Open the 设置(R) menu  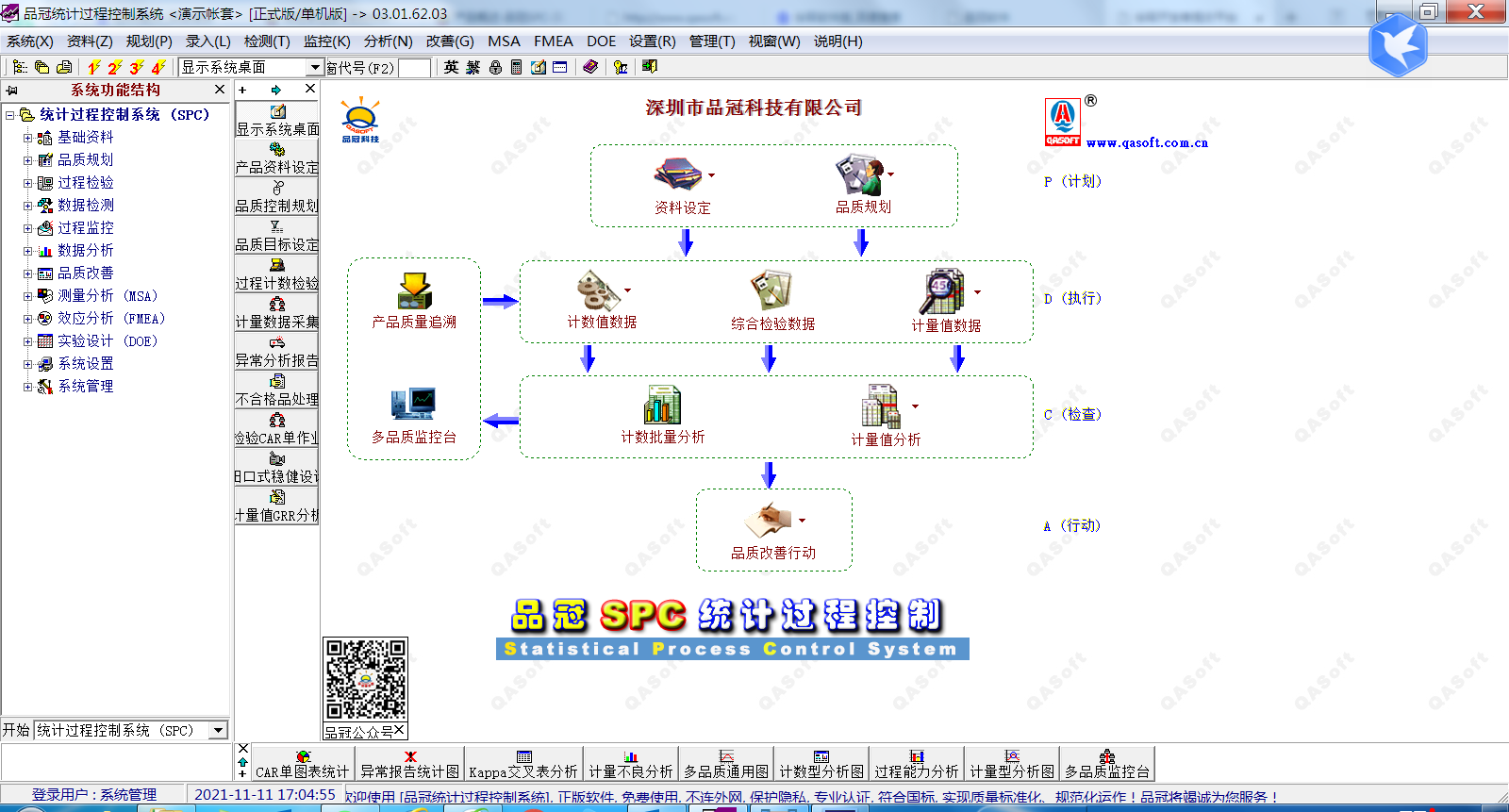[x=653, y=41]
